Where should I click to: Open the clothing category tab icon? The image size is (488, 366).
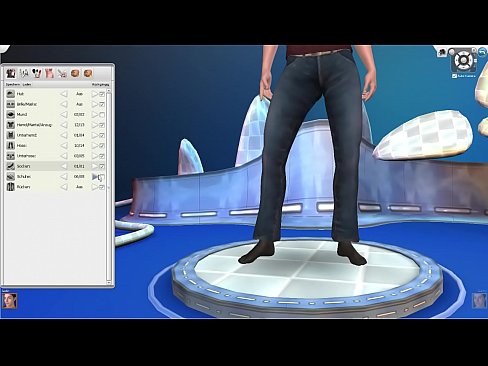[11, 73]
